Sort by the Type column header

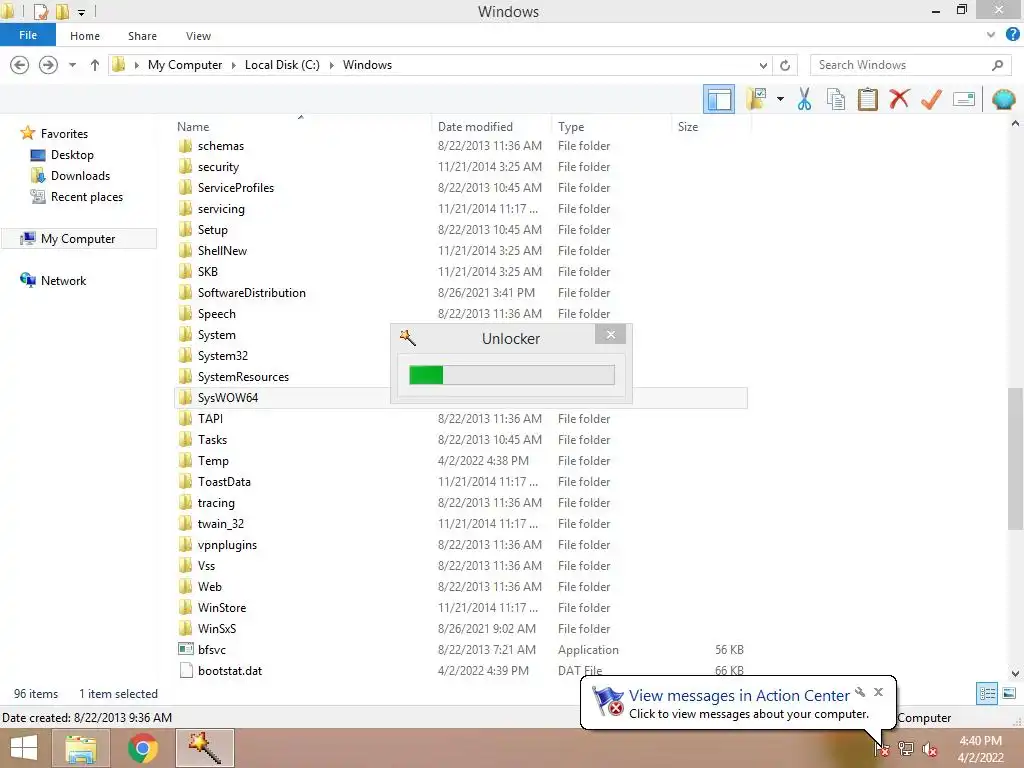tap(571, 127)
